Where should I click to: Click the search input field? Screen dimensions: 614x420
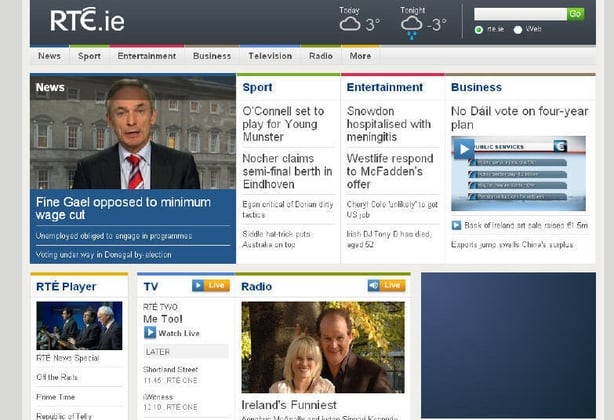tap(520, 14)
